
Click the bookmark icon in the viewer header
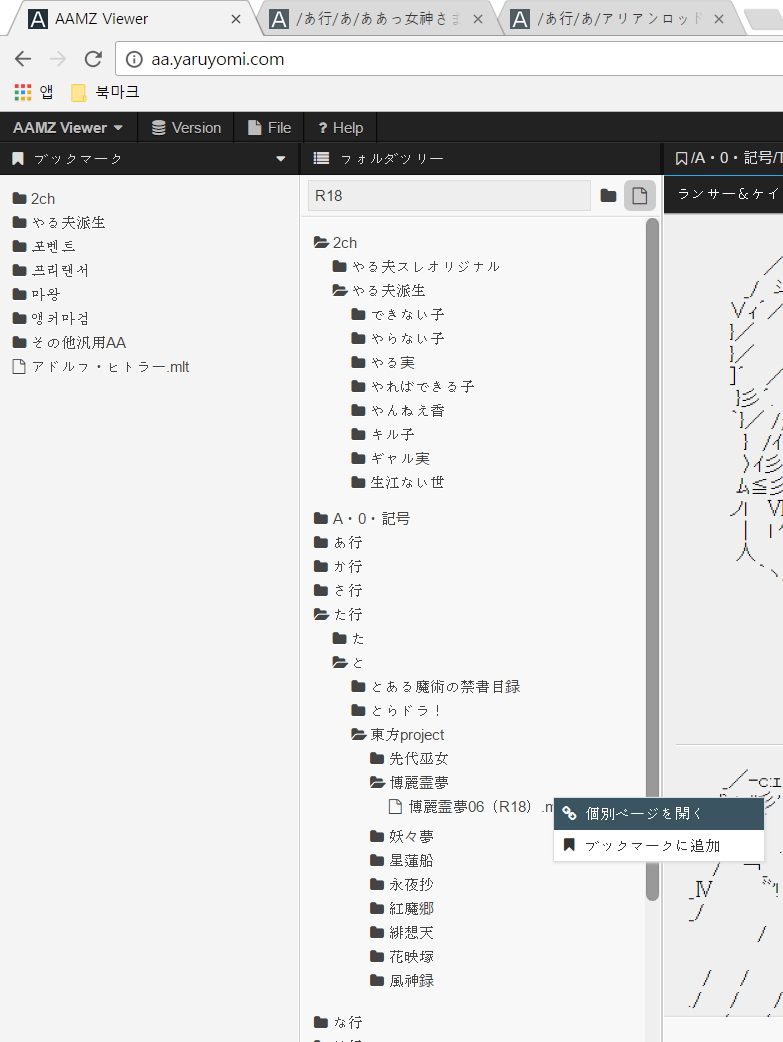pos(681,158)
